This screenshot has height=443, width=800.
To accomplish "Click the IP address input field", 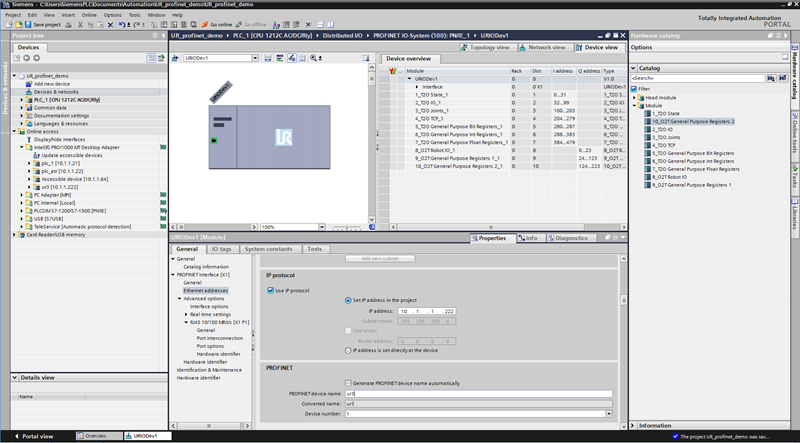I will click(x=427, y=311).
